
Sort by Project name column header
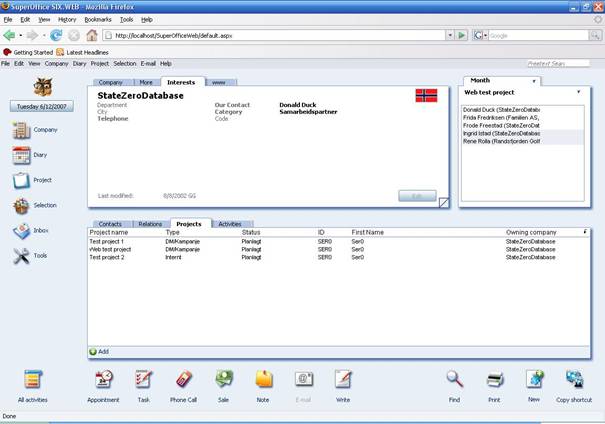pos(109,232)
